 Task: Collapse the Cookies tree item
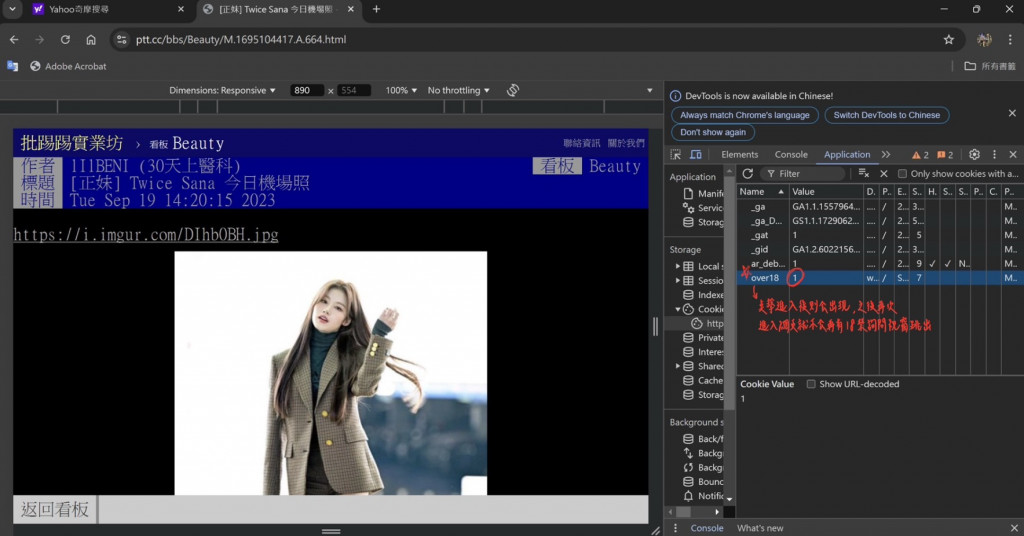pos(678,309)
